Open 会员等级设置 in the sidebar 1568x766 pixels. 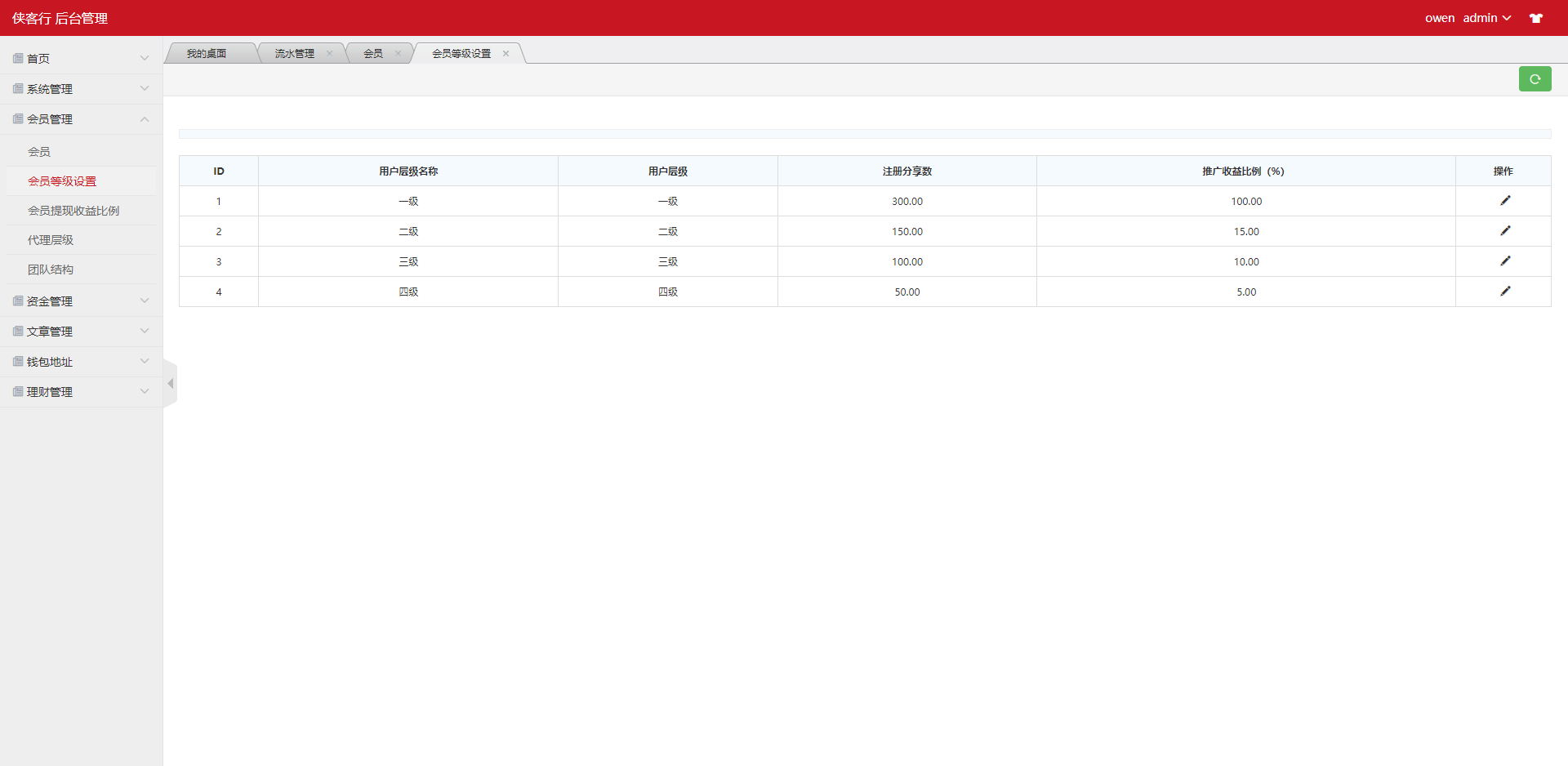click(62, 181)
